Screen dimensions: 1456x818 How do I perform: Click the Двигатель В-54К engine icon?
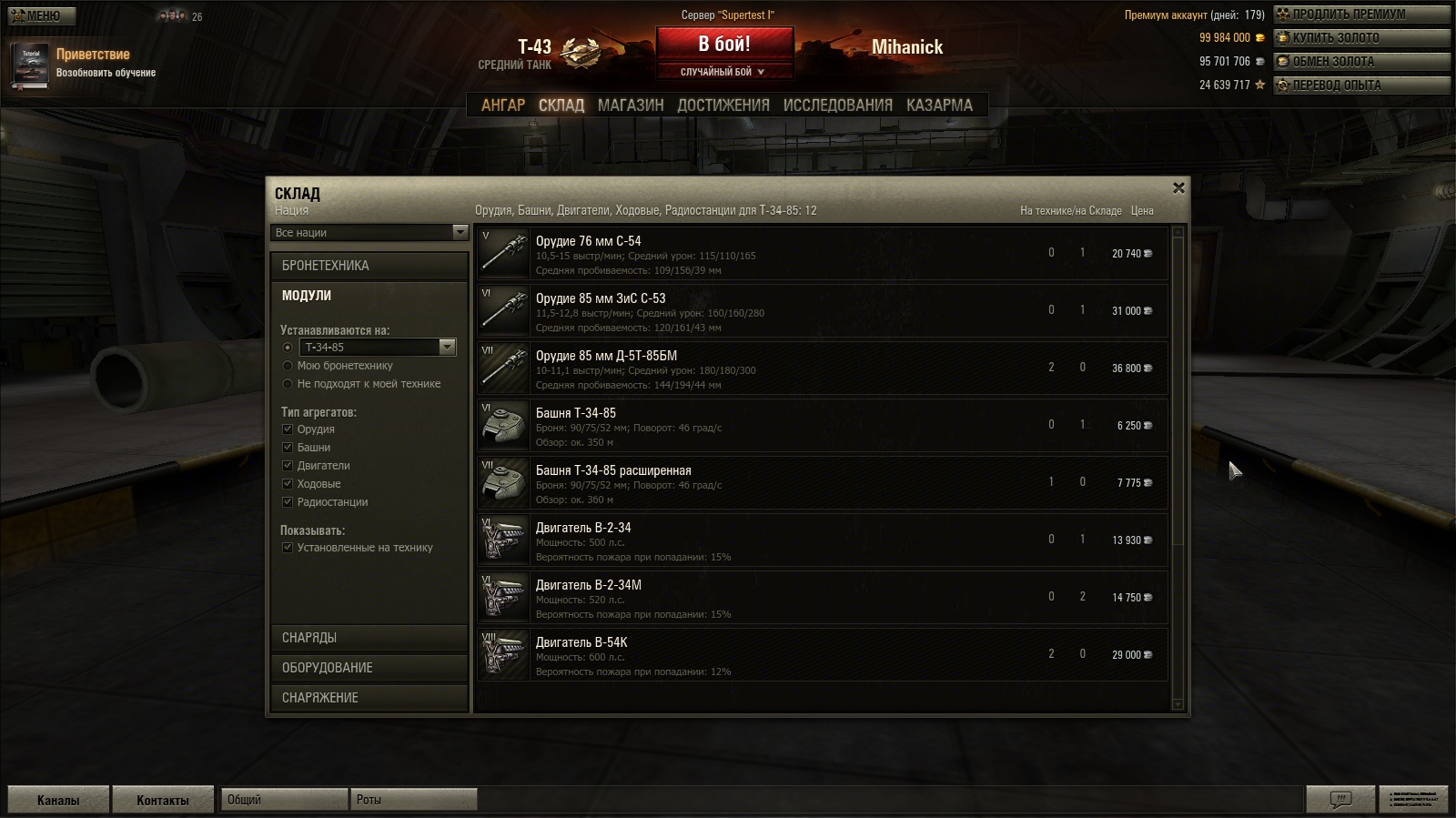point(503,654)
